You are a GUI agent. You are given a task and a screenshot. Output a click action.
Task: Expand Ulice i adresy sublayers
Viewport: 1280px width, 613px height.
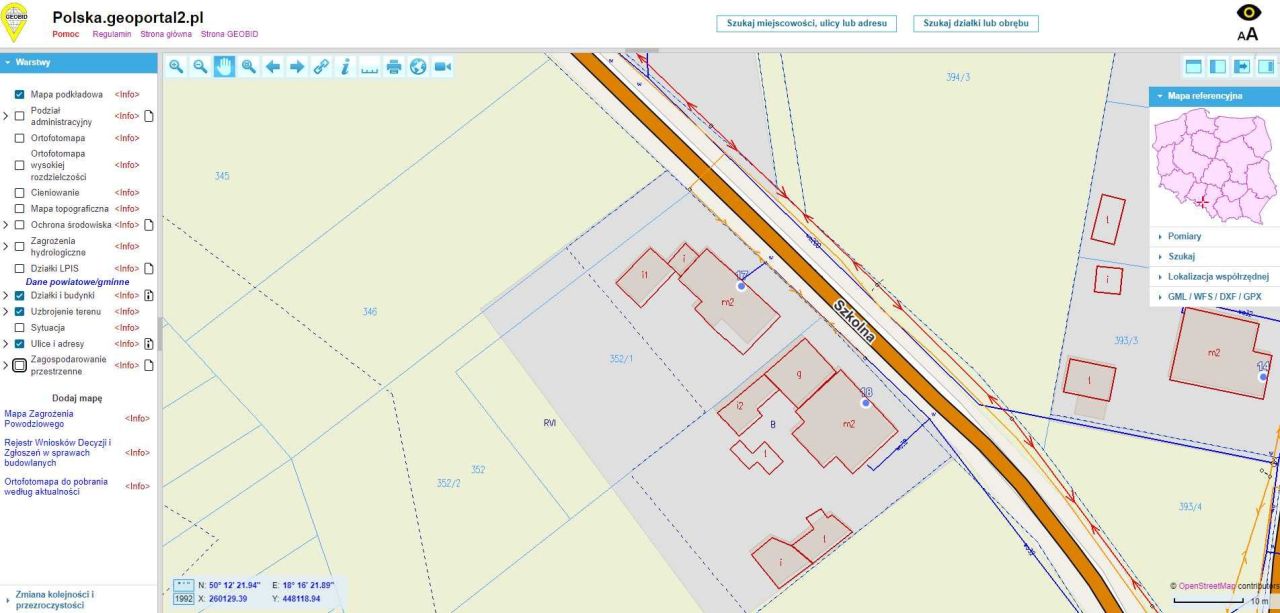pyautogui.click(x=6, y=344)
